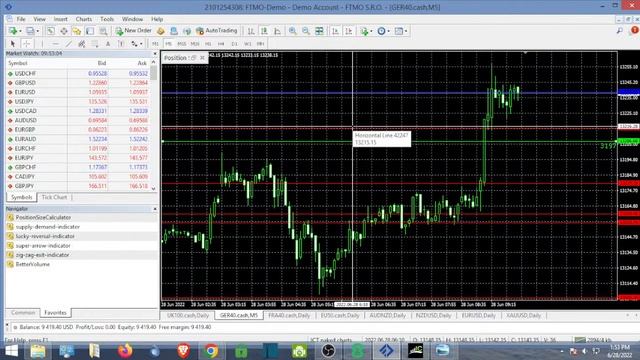640x360 pixels.
Task: Select the Fibonacci retracement tool
Action: (95, 44)
